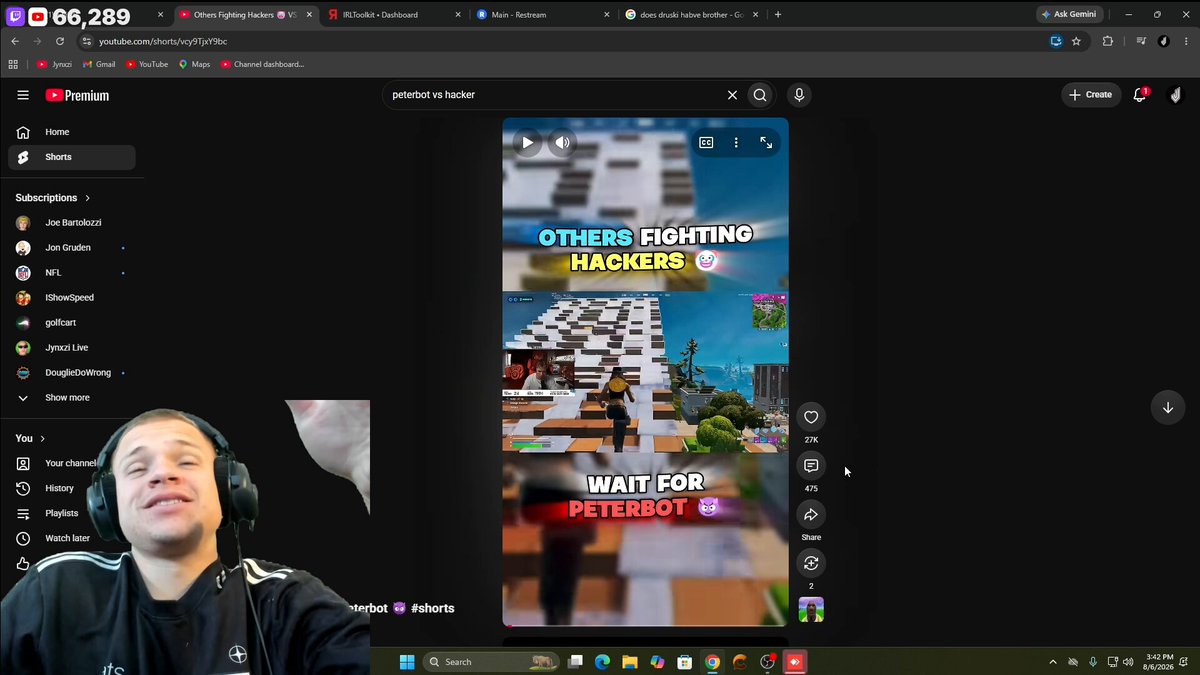
Task: Expand the You section
Action: [x=30, y=438]
